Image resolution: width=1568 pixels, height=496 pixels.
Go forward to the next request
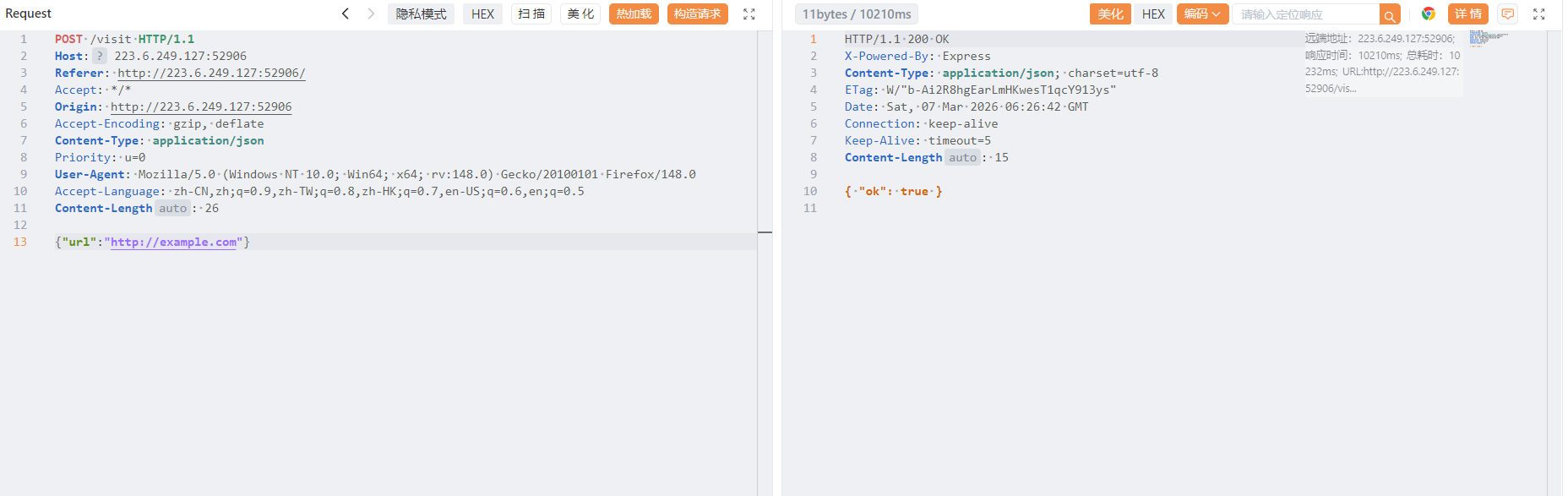point(371,14)
